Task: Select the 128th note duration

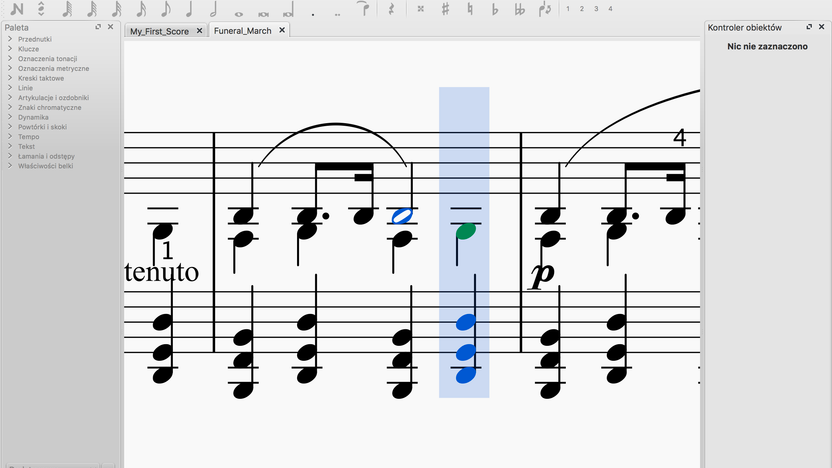Action: tap(67, 8)
